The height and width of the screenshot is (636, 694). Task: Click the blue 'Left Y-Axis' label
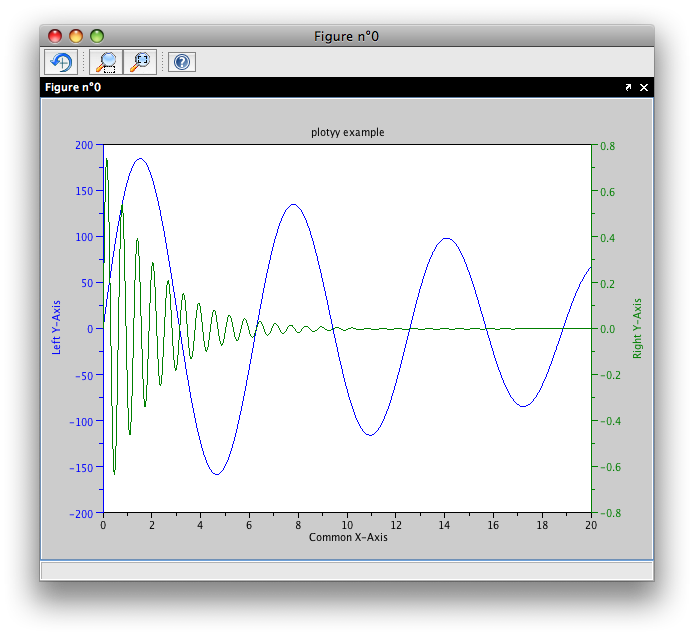56,328
